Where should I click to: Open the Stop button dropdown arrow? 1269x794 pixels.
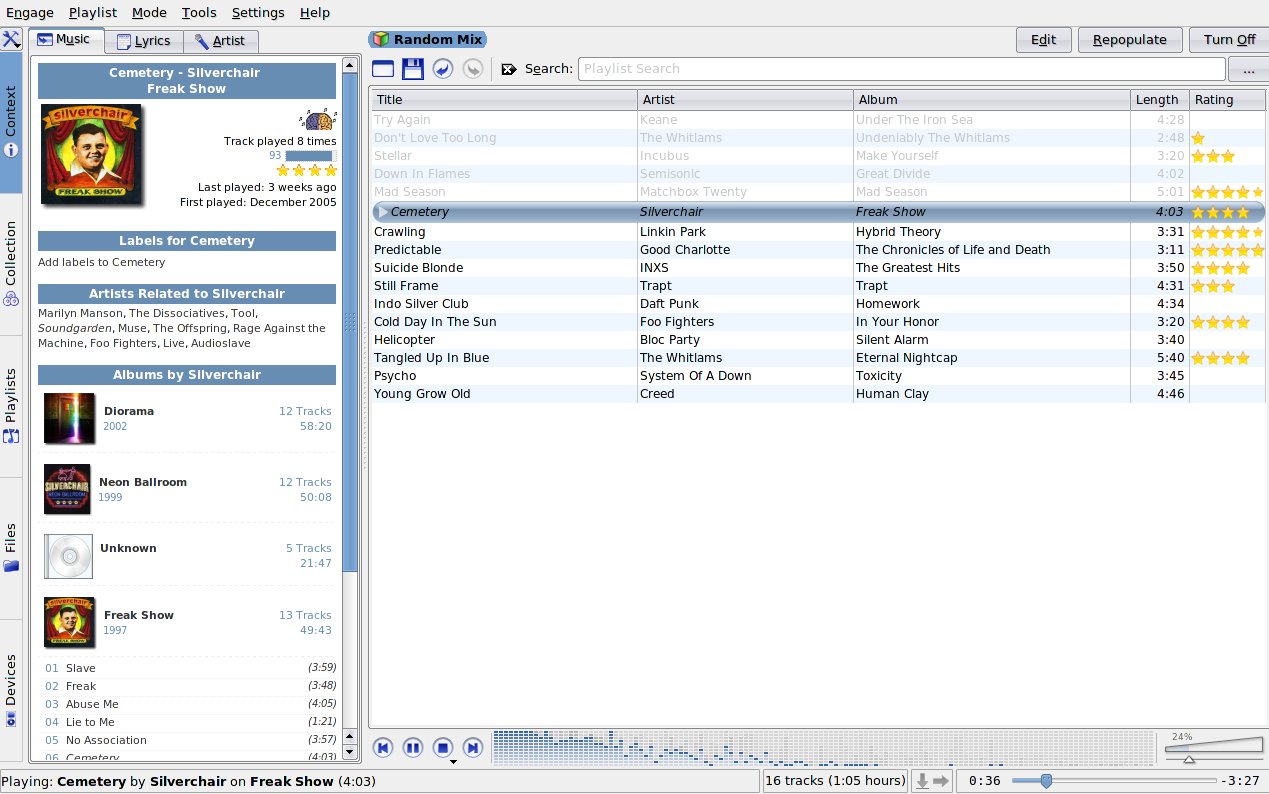pyautogui.click(x=454, y=762)
